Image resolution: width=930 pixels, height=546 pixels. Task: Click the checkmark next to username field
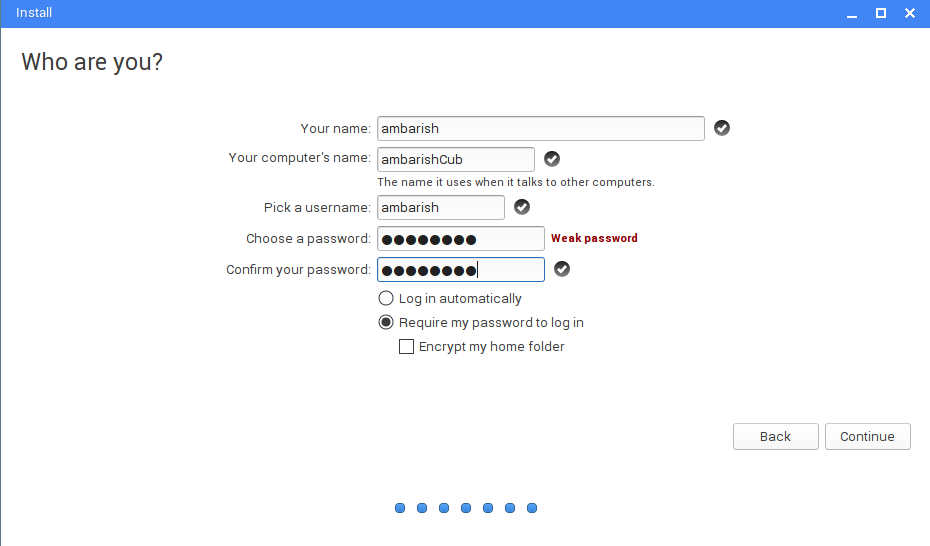[522, 207]
